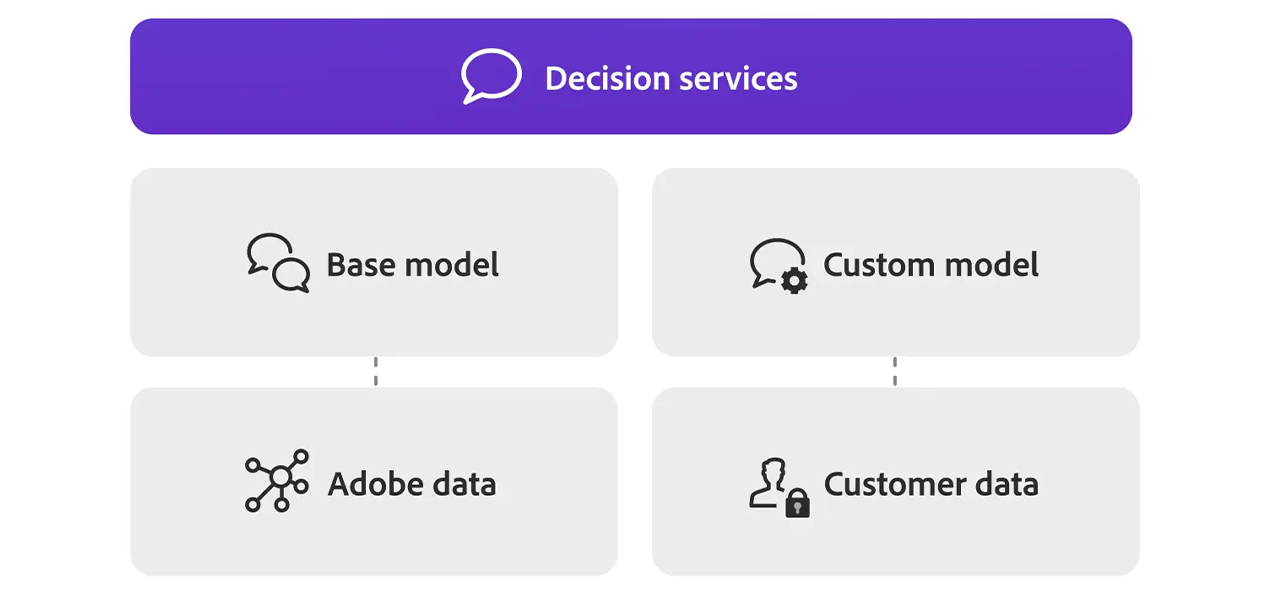Click dashed connector between Custom model and Customer data

pyautogui.click(x=895, y=372)
